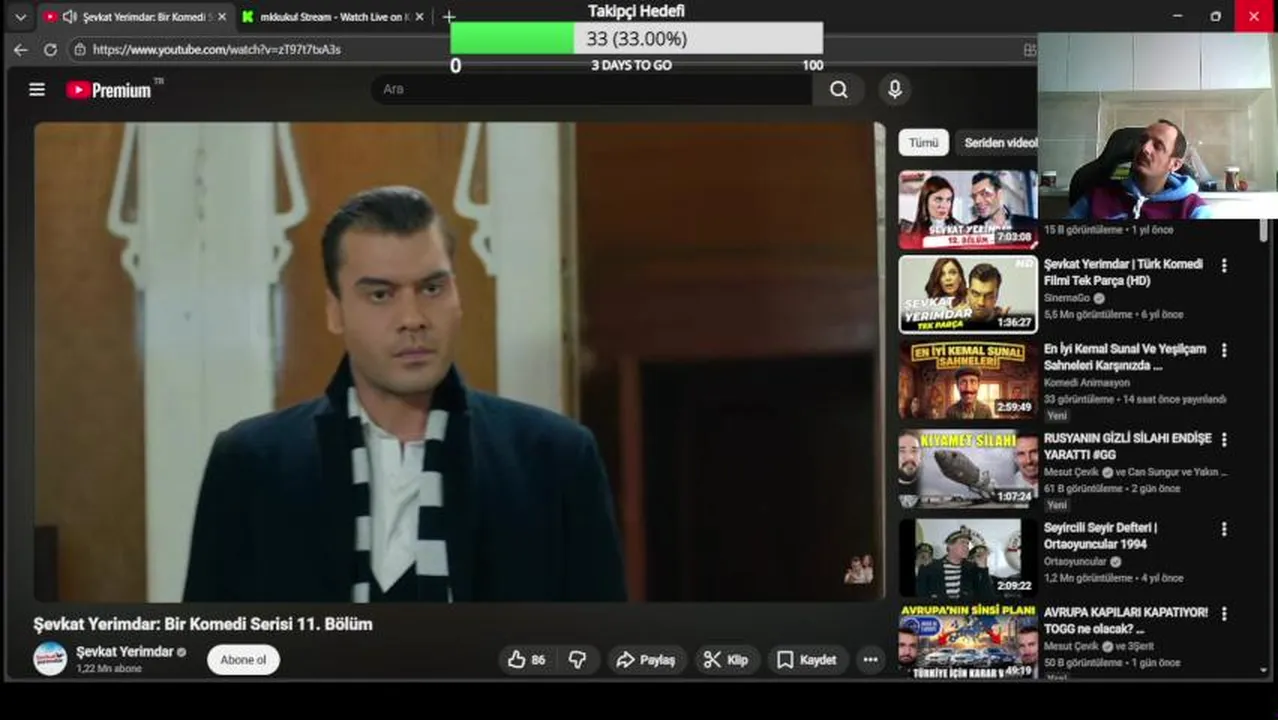
Task: Open title Seyircili Seyir Defteri Ortaoyuncular 1994
Action: (1100, 535)
